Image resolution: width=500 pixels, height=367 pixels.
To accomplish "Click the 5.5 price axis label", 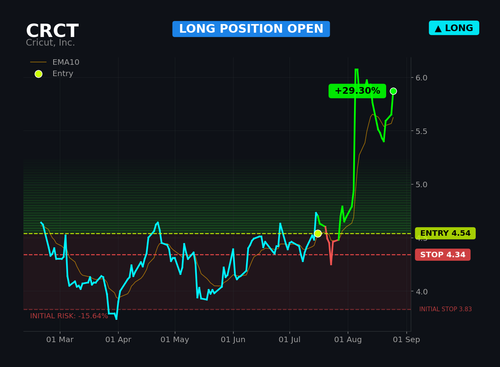I will point(421,131).
